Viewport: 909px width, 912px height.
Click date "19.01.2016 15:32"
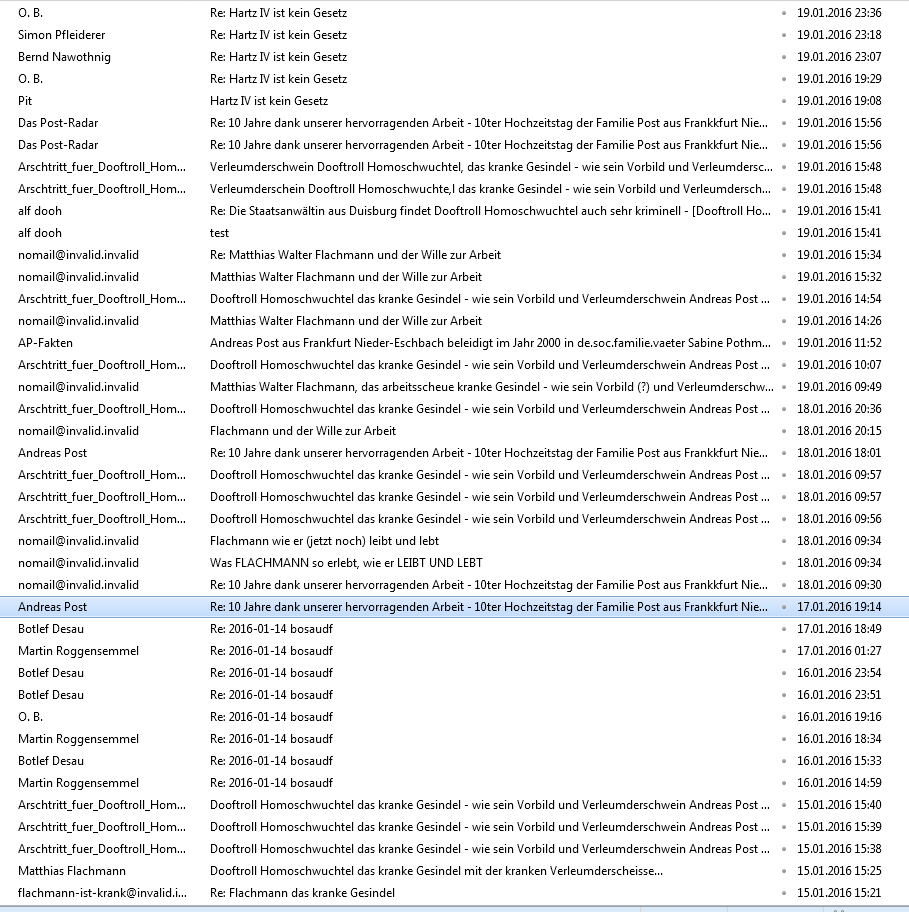[839, 277]
